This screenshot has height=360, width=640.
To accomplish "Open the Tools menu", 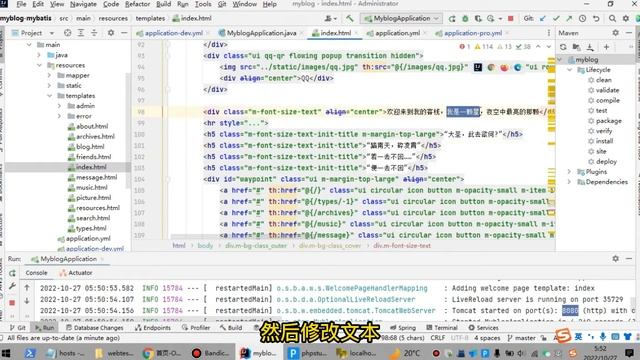I will pos(203,4).
